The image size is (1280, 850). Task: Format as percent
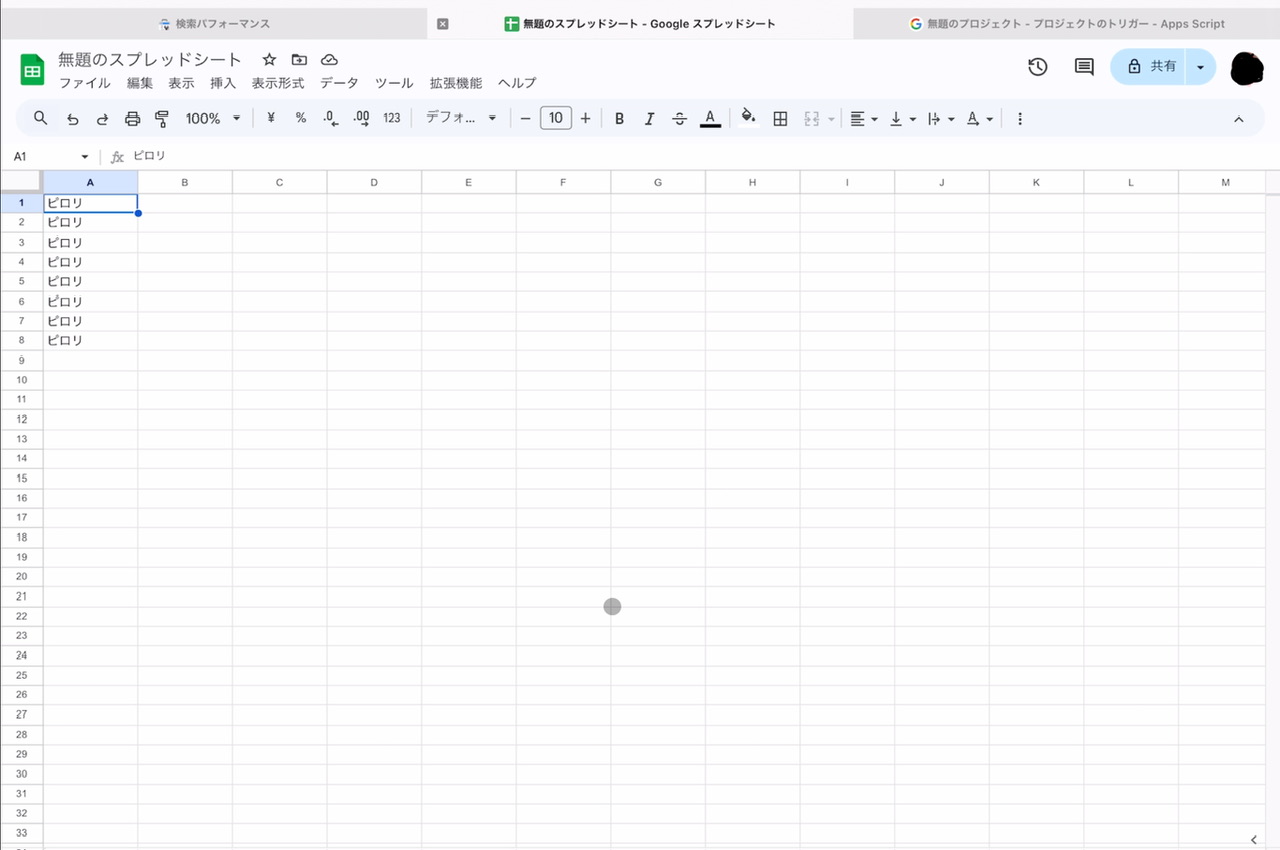pos(301,118)
